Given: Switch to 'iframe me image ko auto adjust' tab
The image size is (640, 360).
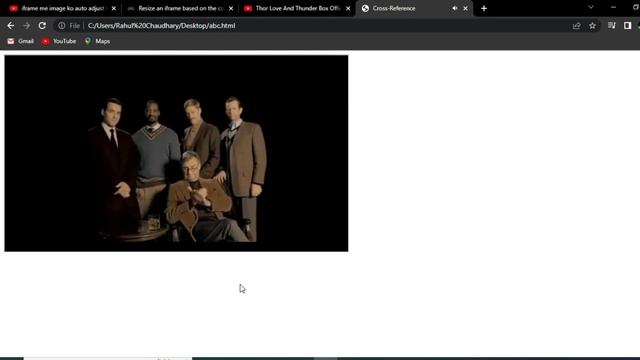Looking at the screenshot, I should pos(62,8).
